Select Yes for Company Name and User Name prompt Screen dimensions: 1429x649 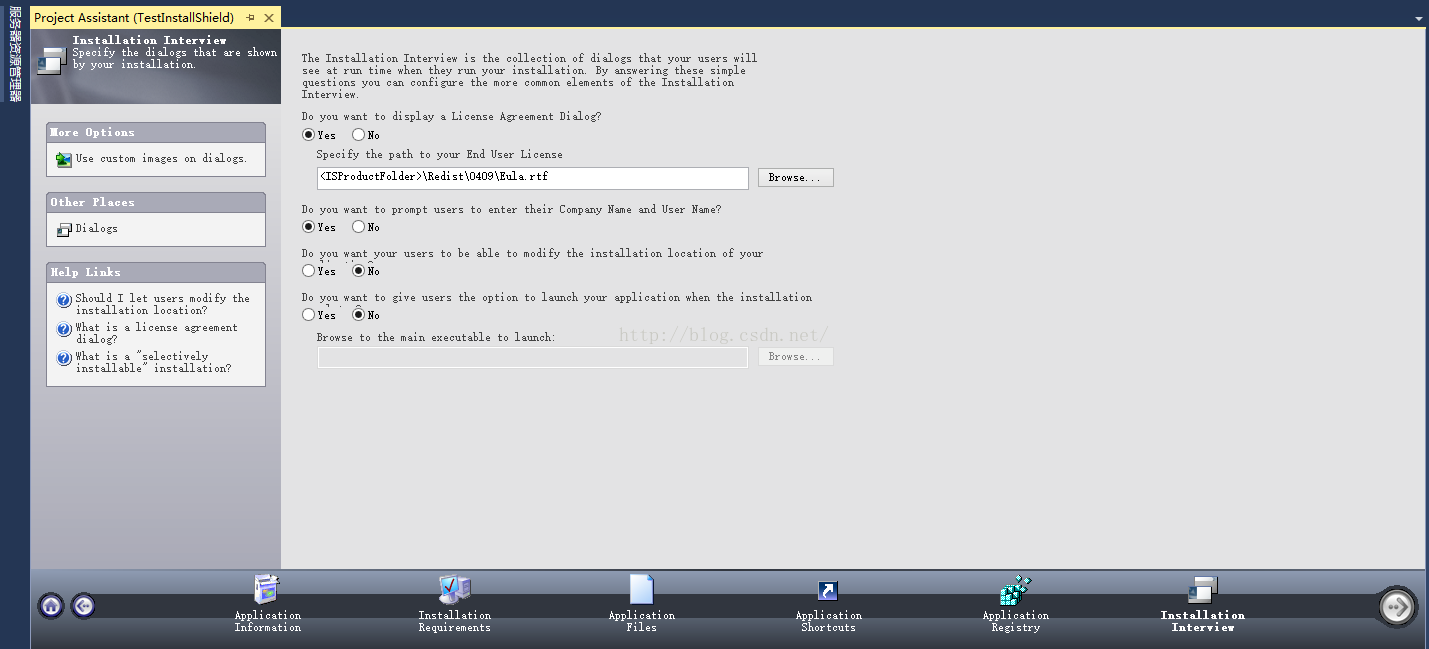click(x=308, y=227)
